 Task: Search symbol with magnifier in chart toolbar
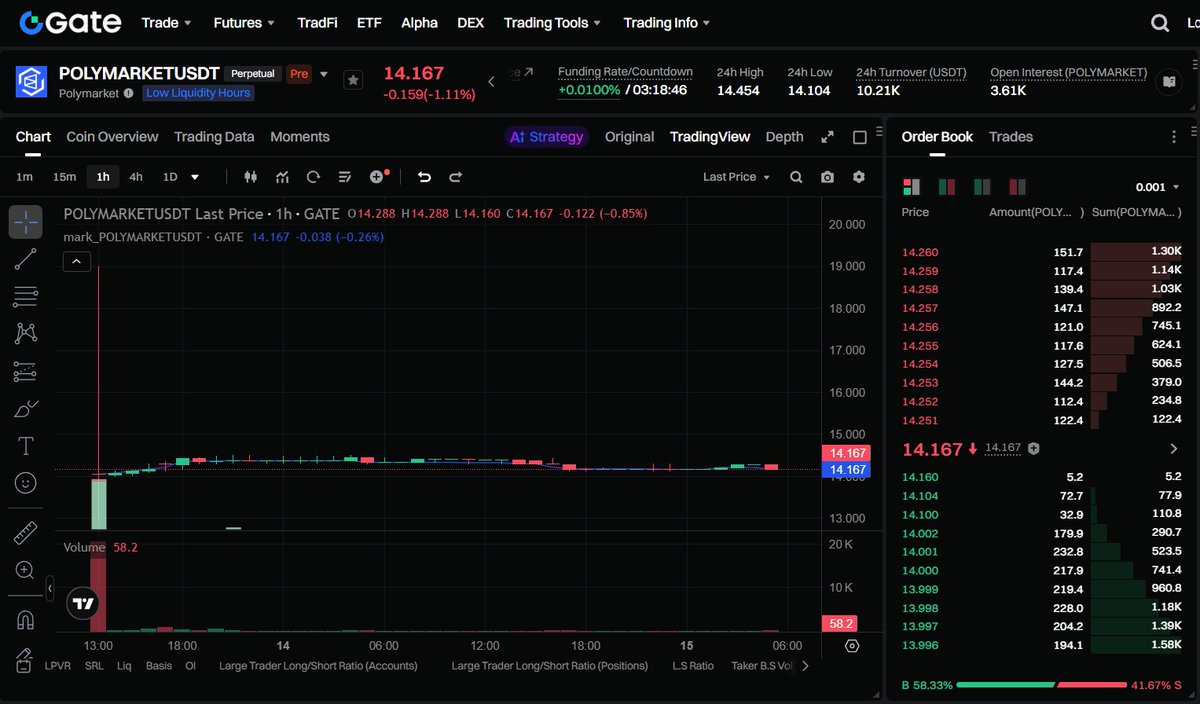tap(796, 177)
